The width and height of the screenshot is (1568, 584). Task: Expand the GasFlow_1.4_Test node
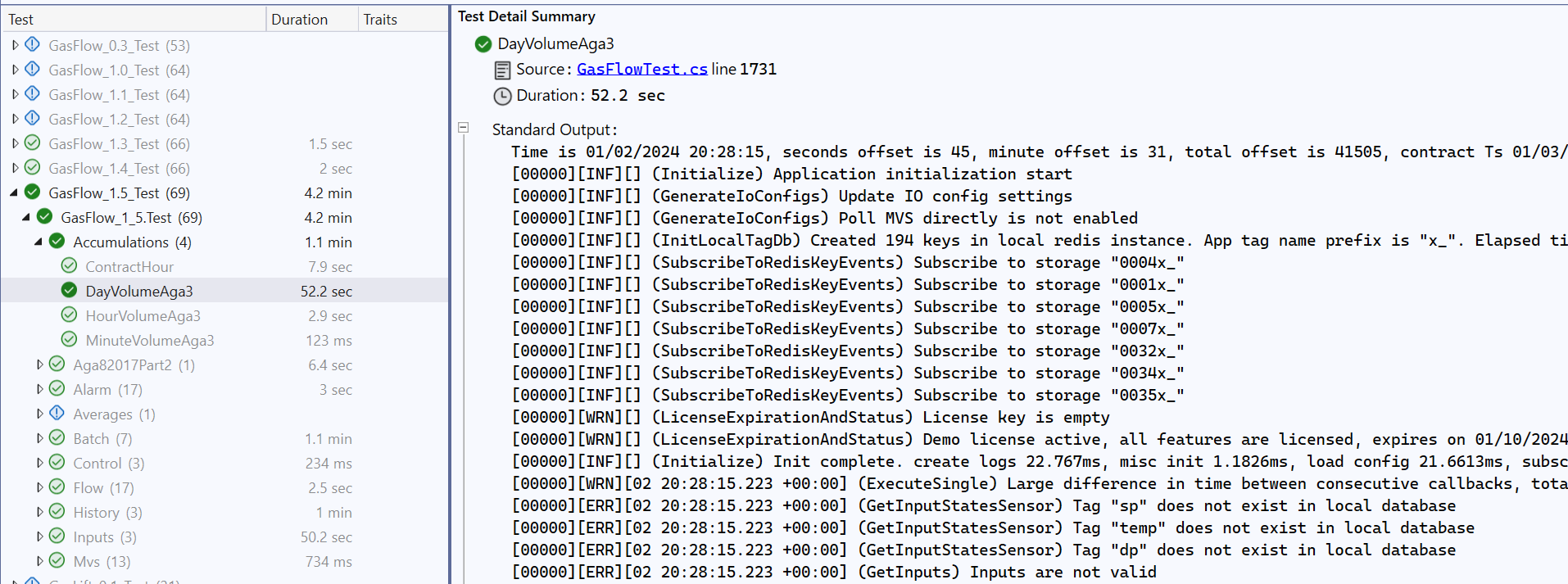click(x=16, y=168)
